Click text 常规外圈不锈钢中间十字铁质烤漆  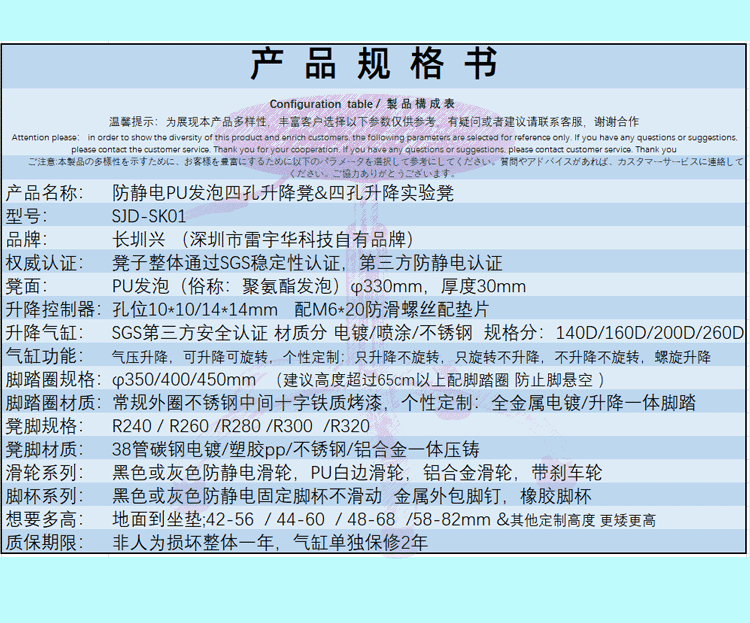[x=247, y=403]
